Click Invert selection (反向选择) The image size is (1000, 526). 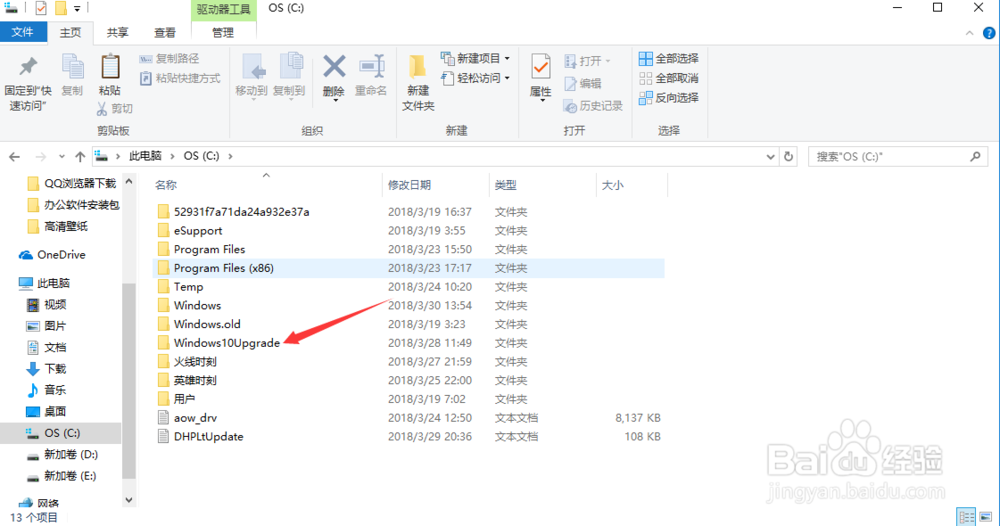point(669,98)
